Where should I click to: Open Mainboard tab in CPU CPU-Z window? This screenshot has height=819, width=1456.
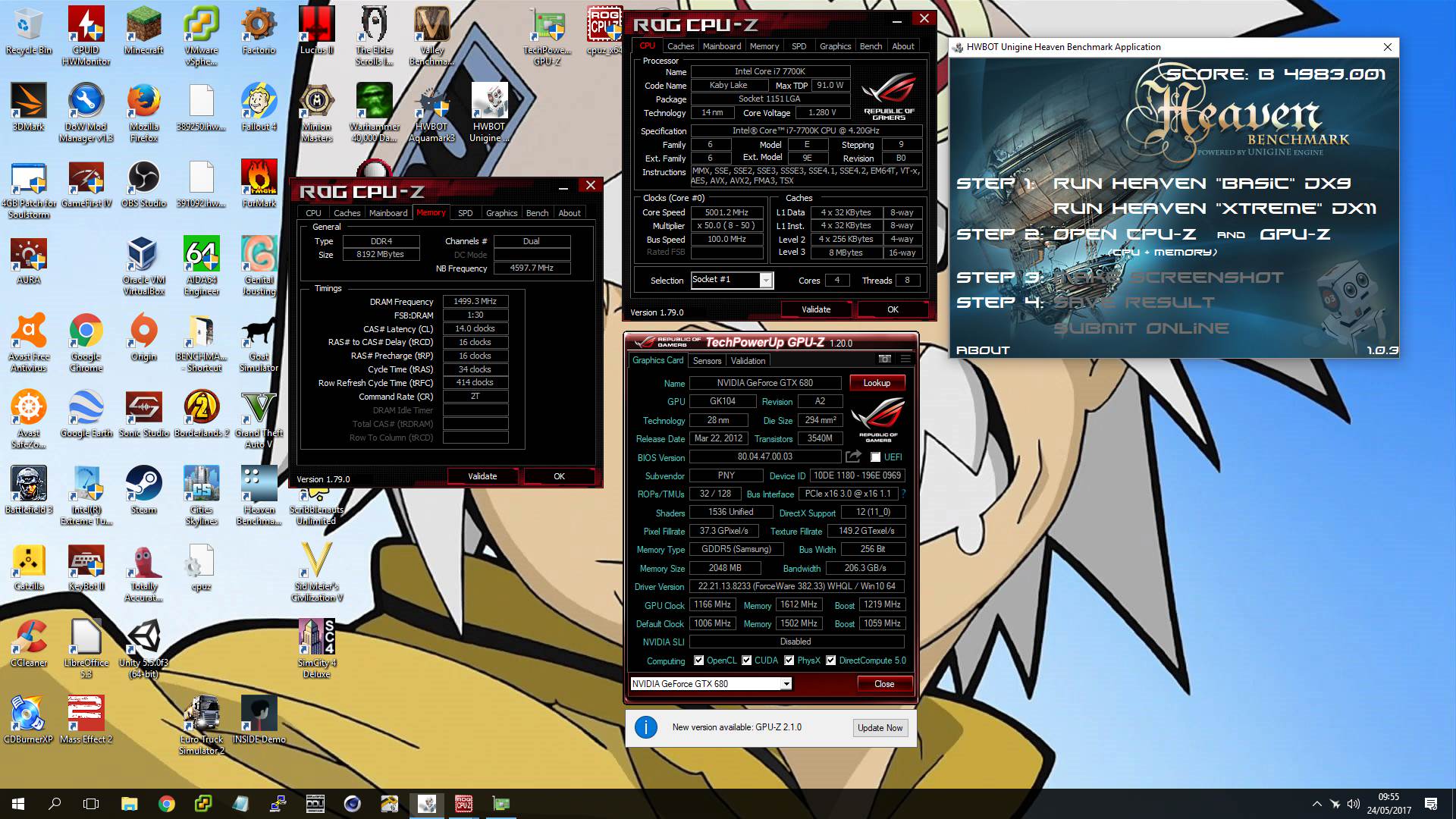tap(722, 46)
